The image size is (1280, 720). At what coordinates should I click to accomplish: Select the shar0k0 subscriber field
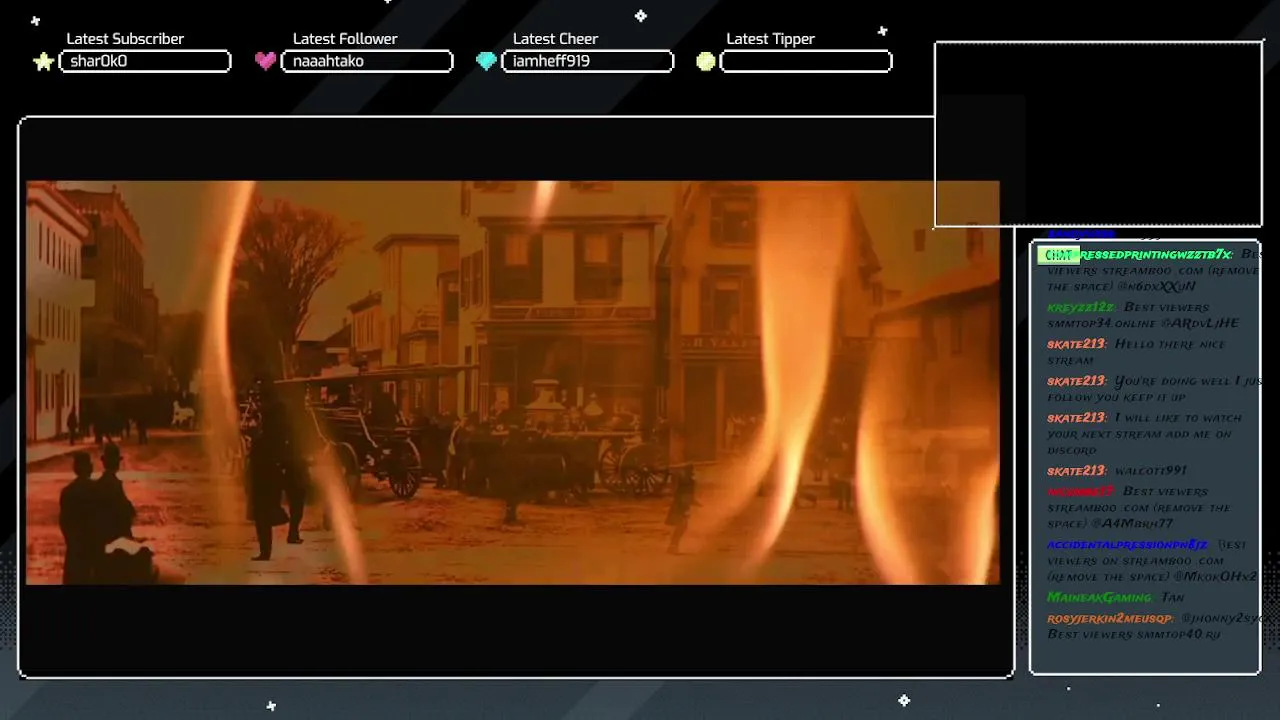[x=145, y=61]
